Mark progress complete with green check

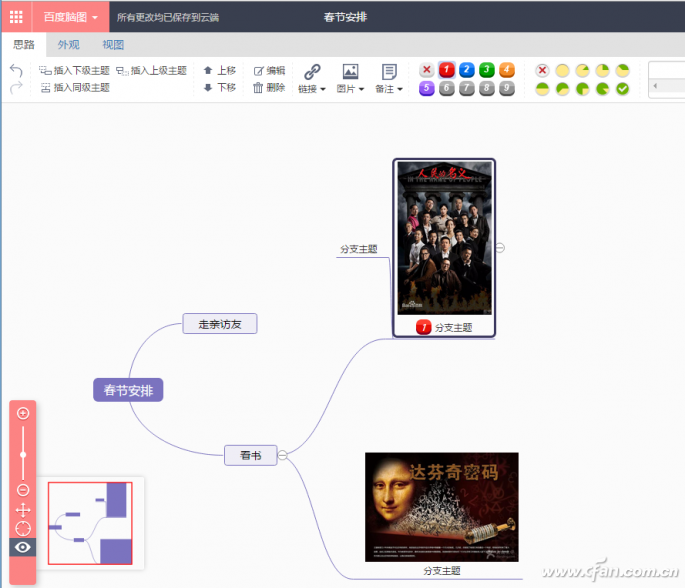pos(623,89)
